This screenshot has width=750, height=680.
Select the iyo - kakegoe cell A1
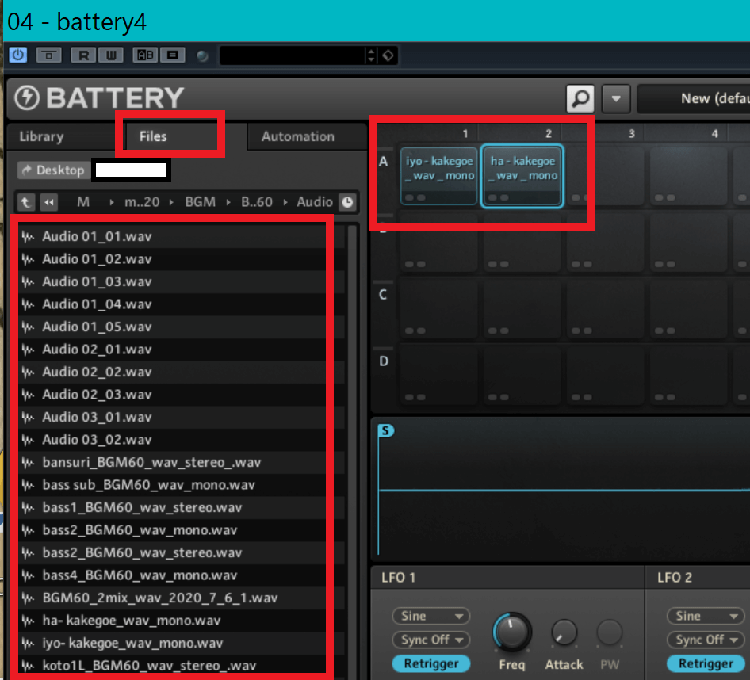(439, 175)
